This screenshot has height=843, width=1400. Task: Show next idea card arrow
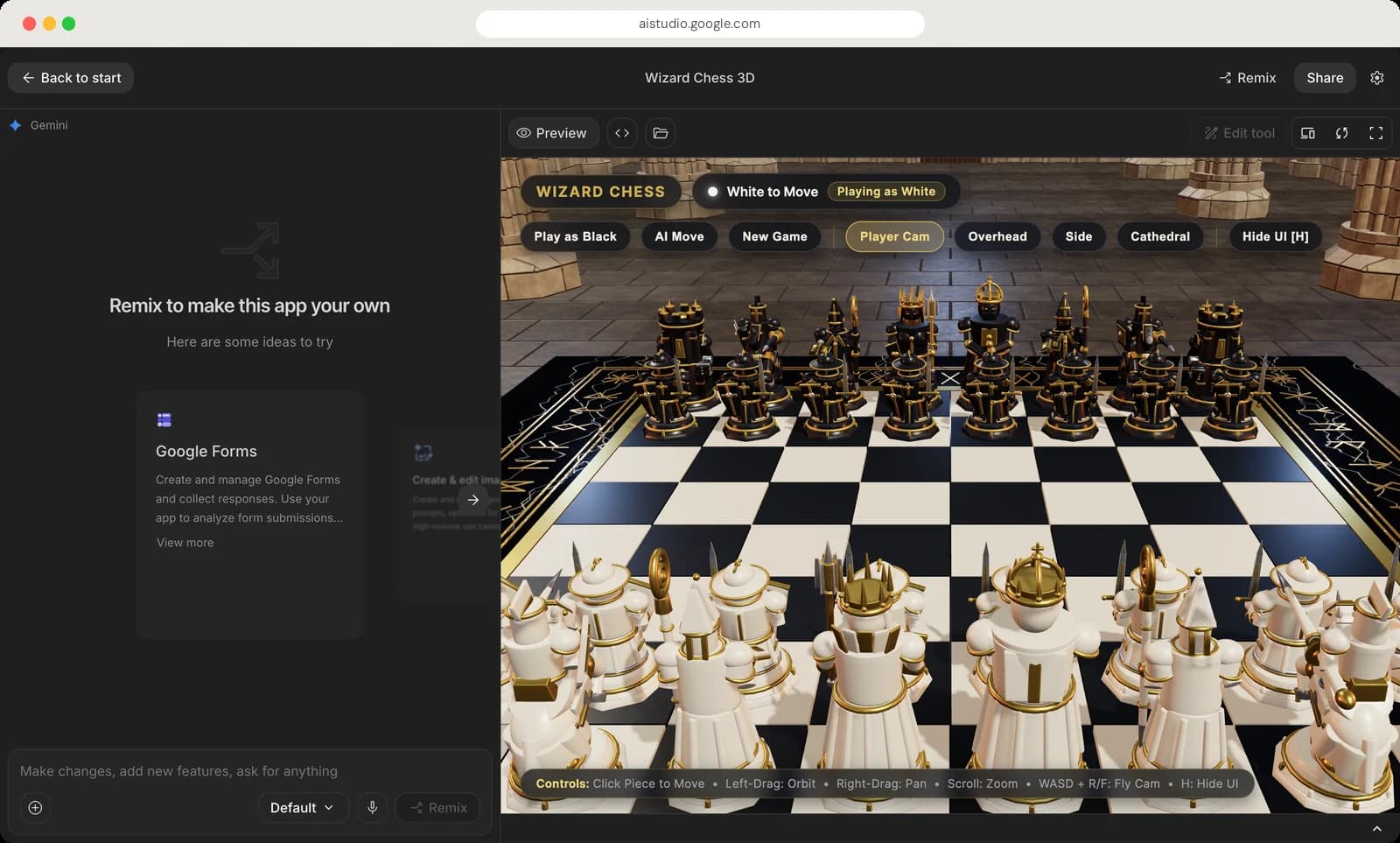472,500
